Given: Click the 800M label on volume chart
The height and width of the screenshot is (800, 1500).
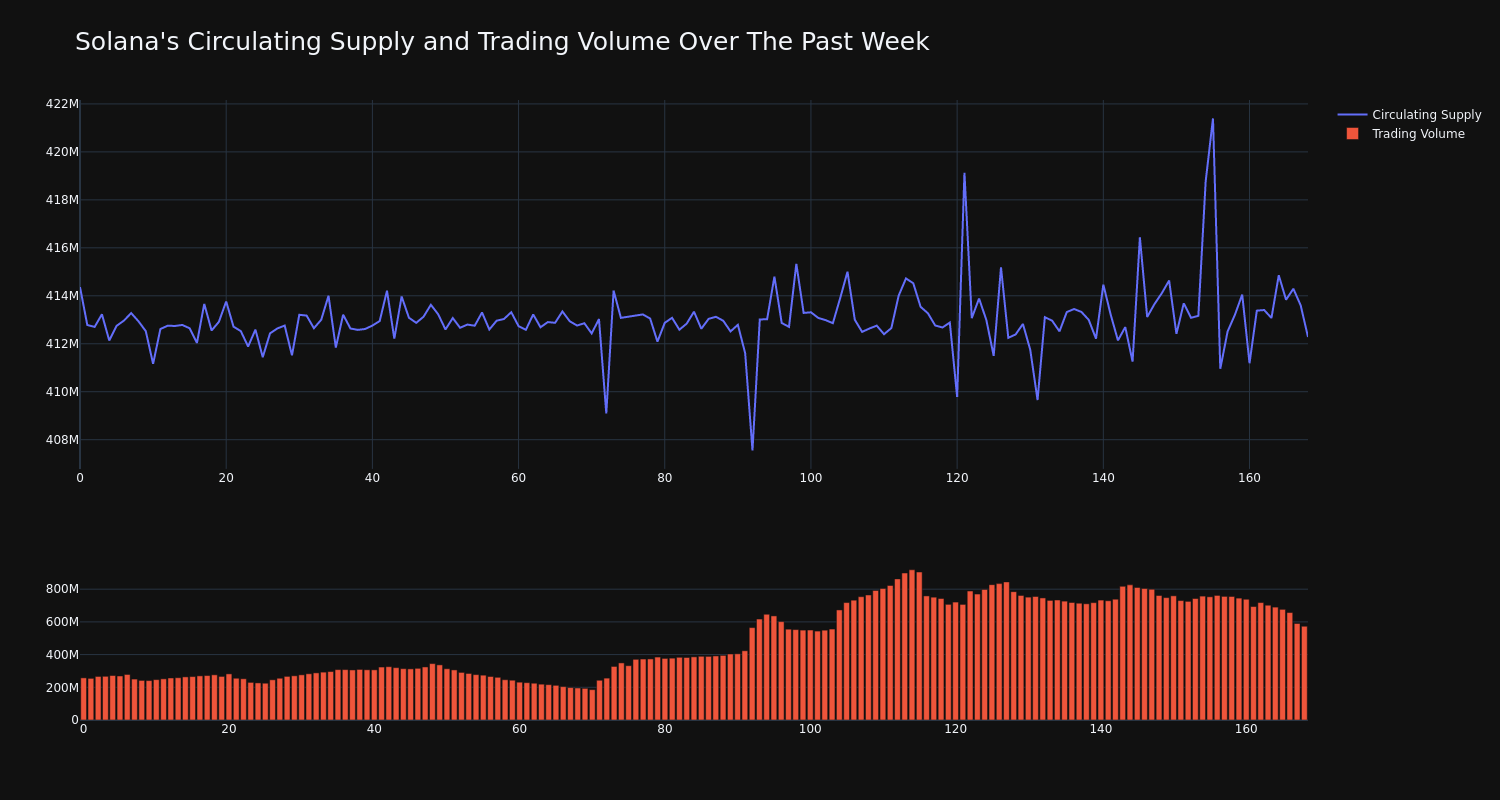Looking at the screenshot, I should [62, 589].
